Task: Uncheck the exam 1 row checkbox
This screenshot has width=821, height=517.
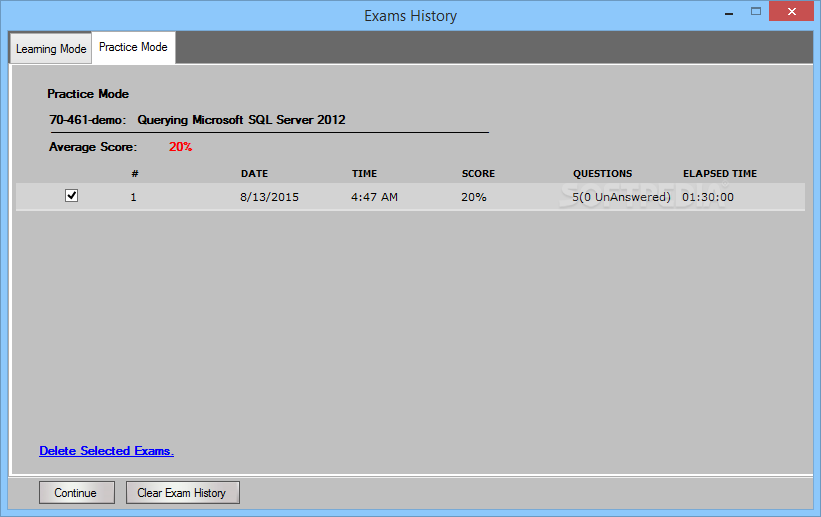Action: pos(72,196)
